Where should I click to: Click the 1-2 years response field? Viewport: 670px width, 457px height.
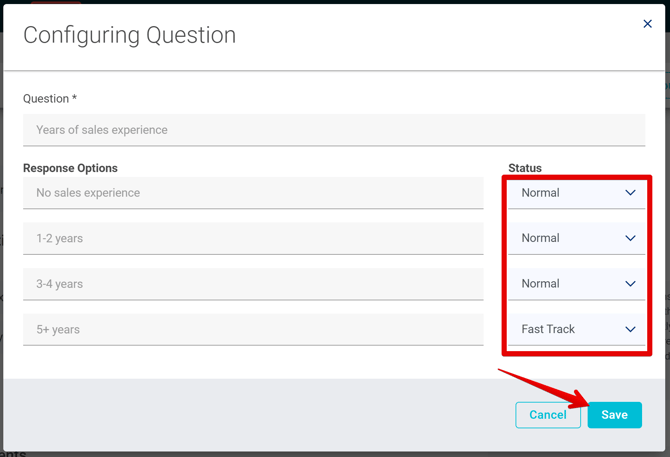click(253, 238)
